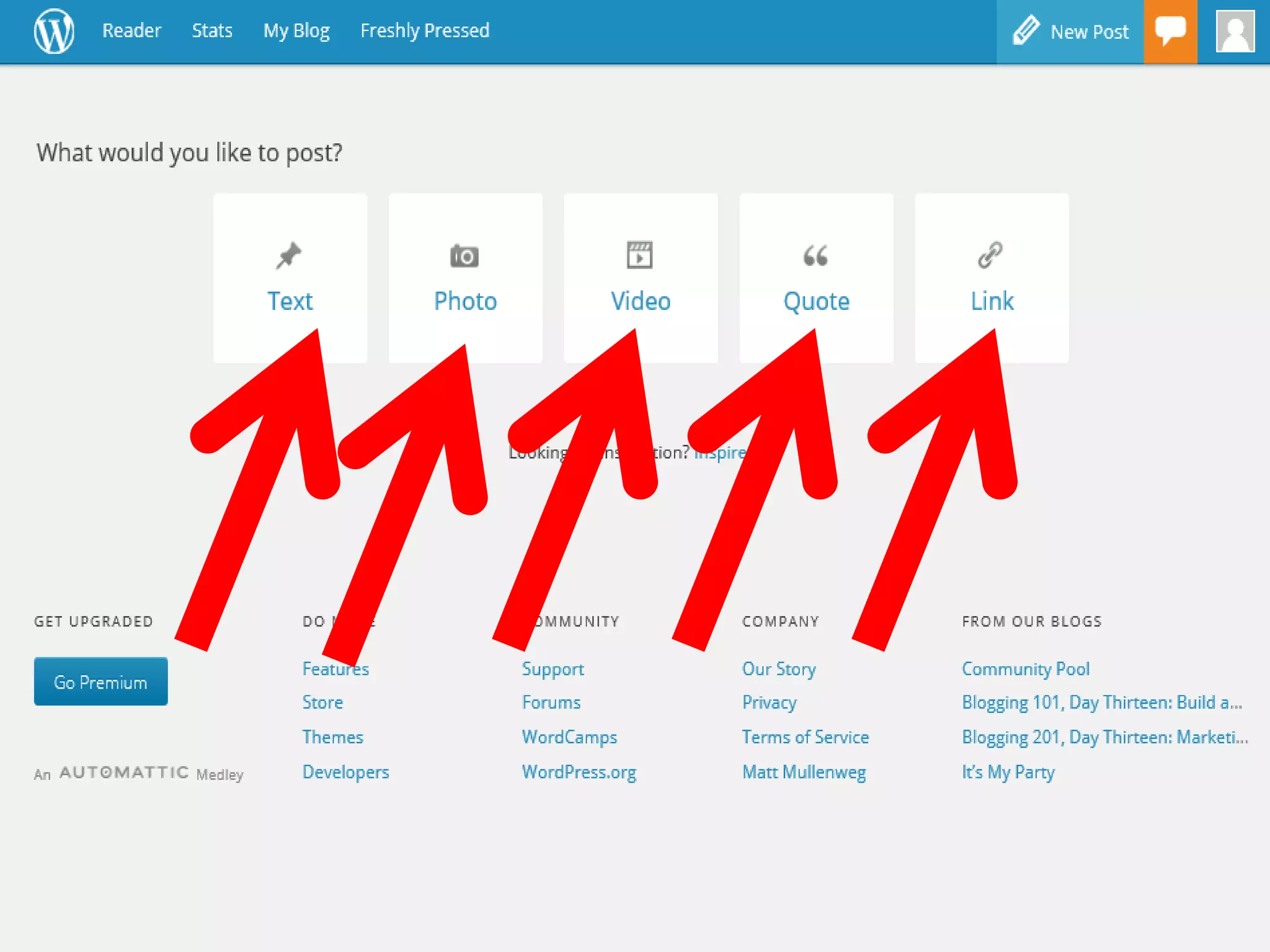Viewport: 1270px width, 952px height.
Task: Go to Stats in top bar
Action: [212, 30]
